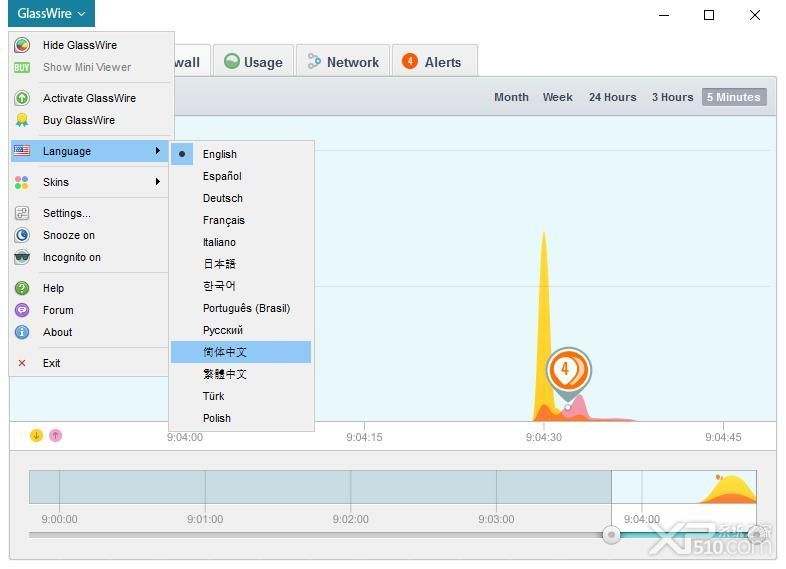Select Русский language option
This screenshot has height=569, width=786.
(241, 330)
